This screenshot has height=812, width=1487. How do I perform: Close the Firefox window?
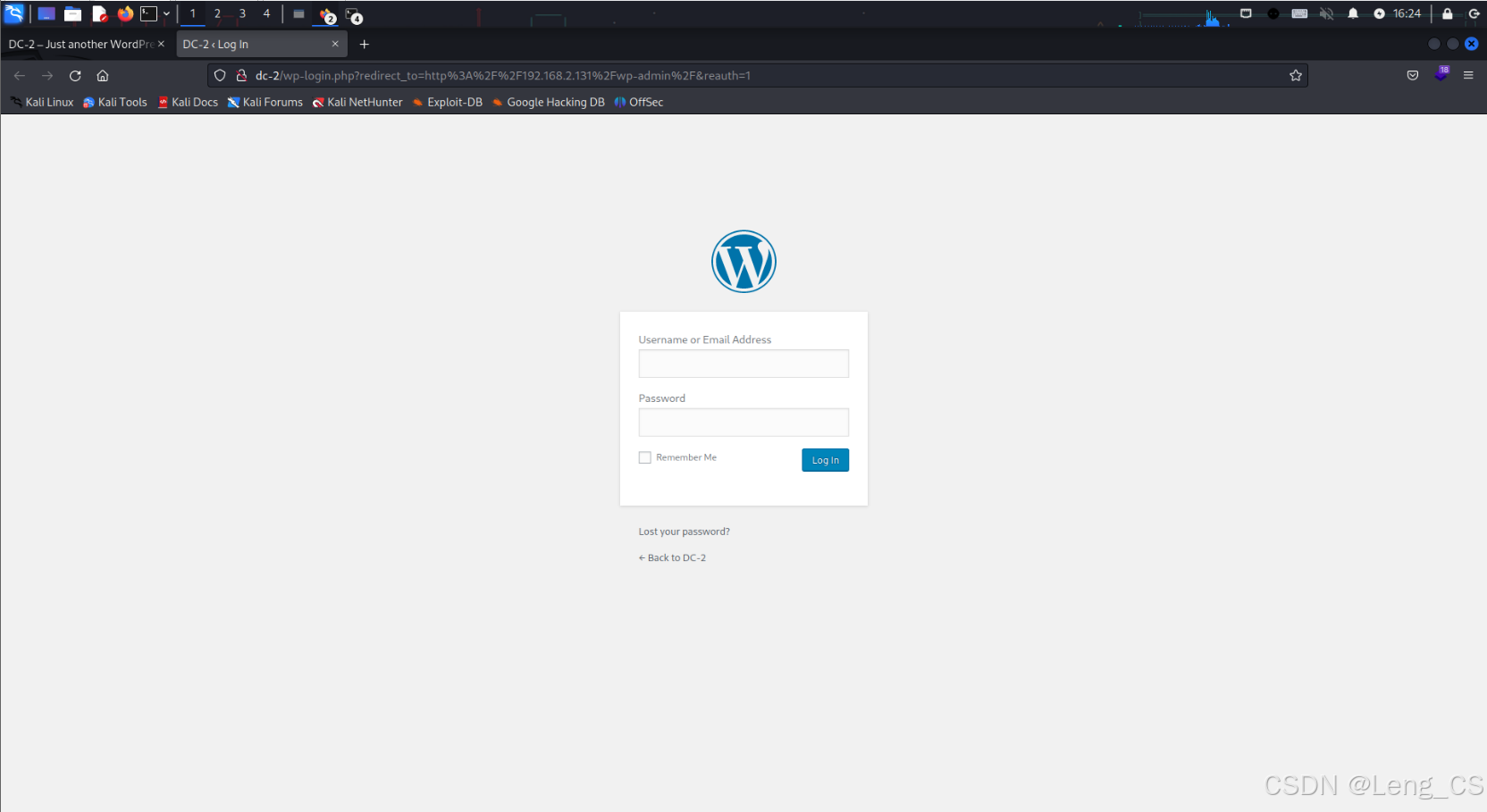pyautogui.click(x=1472, y=44)
